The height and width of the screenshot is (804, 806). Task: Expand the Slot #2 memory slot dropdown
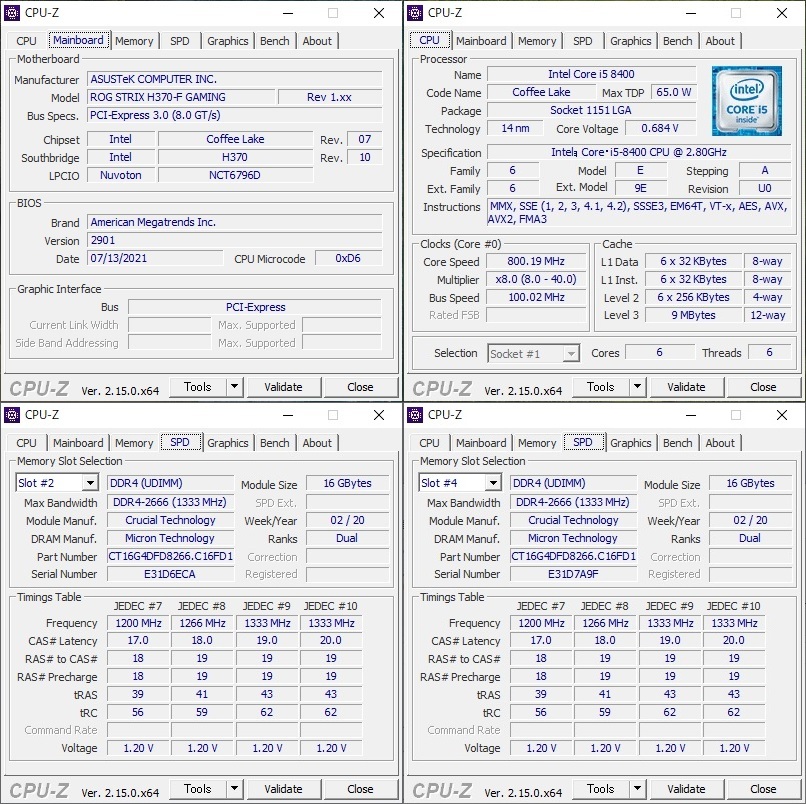pyautogui.click(x=90, y=483)
